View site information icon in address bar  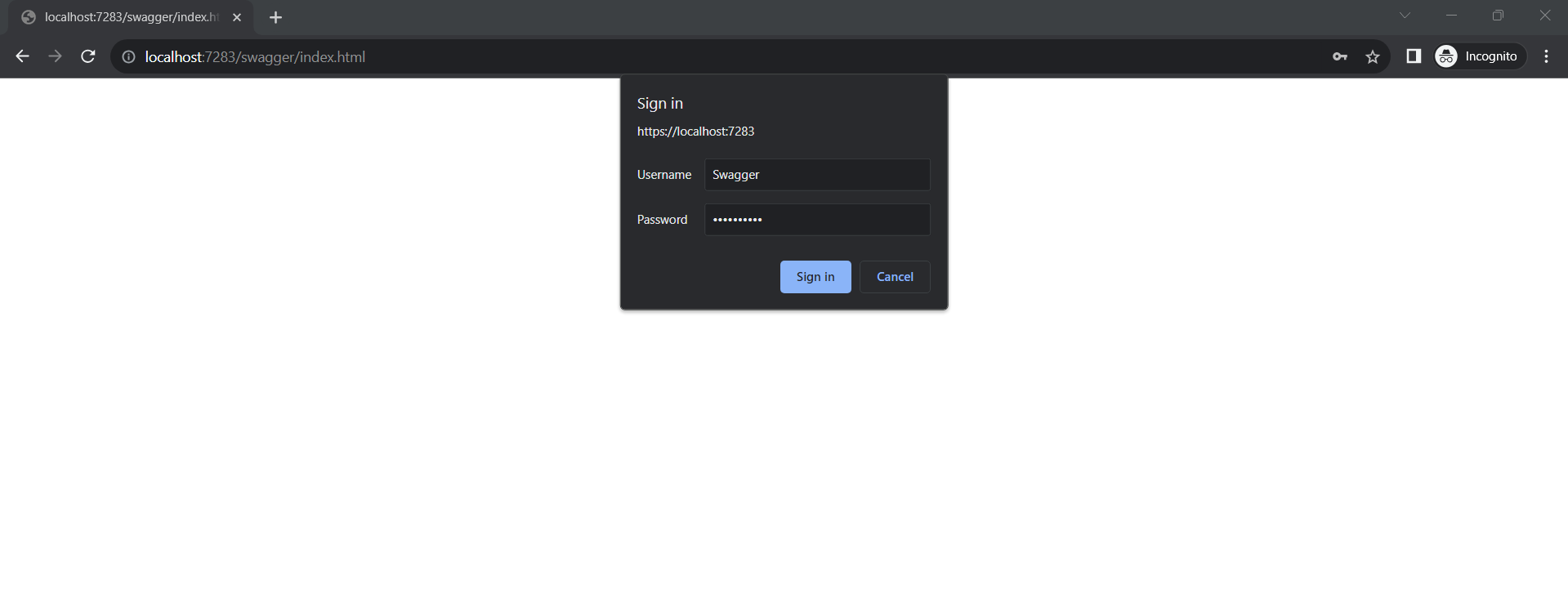coord(128,56)
